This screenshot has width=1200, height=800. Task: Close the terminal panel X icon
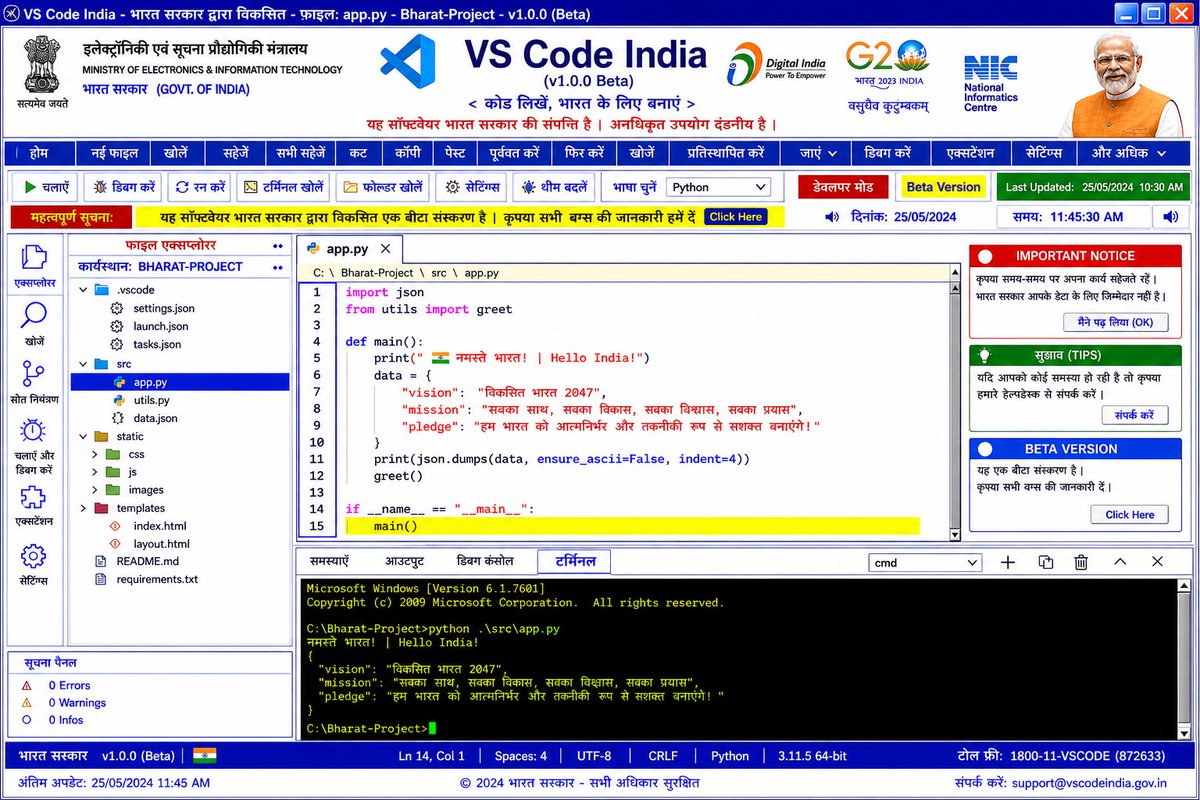(1157, 562)
